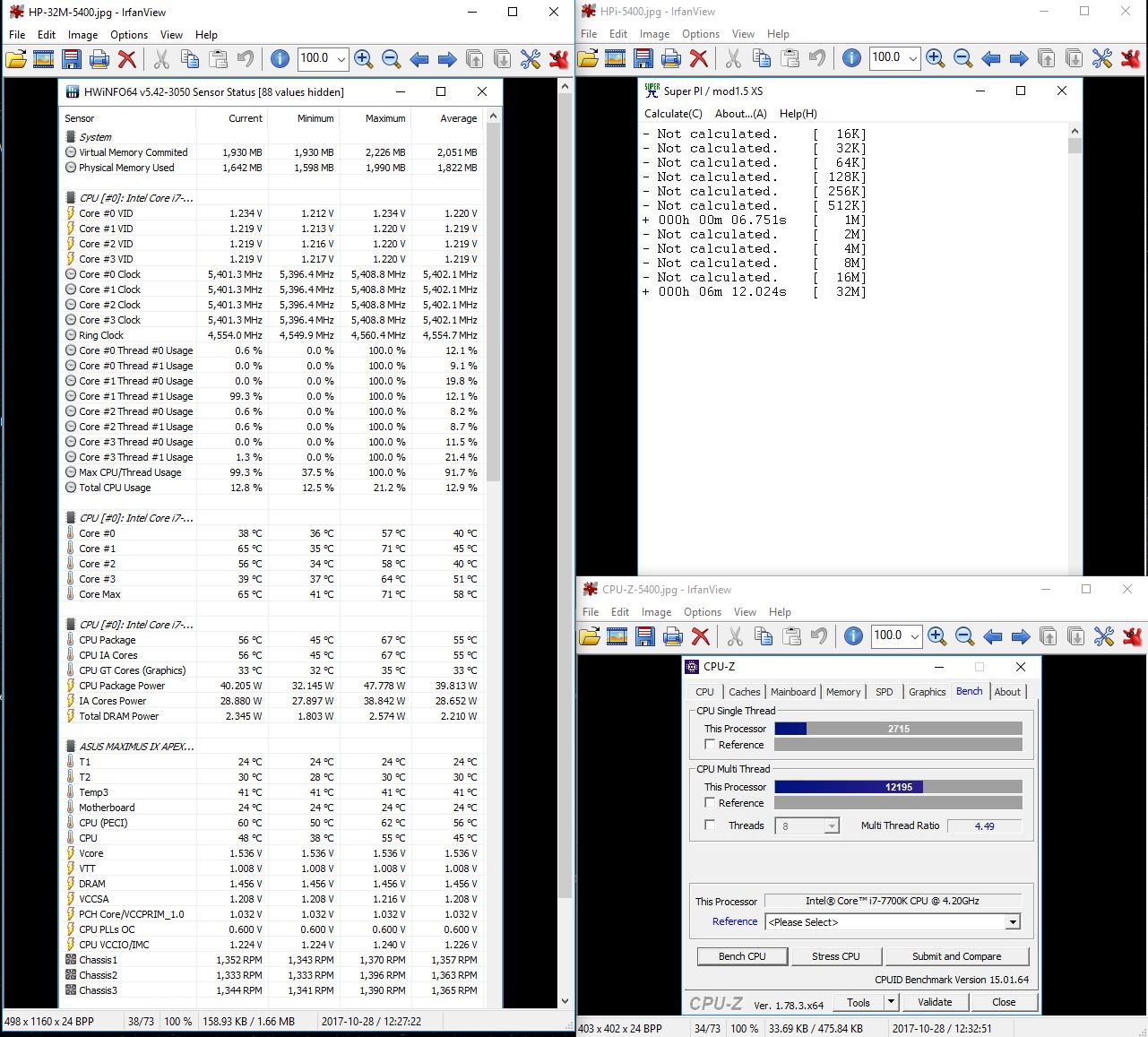
Task: Click '498 x 1160 x 24 BPP' status entry
Action: (x=49, y=1021)
